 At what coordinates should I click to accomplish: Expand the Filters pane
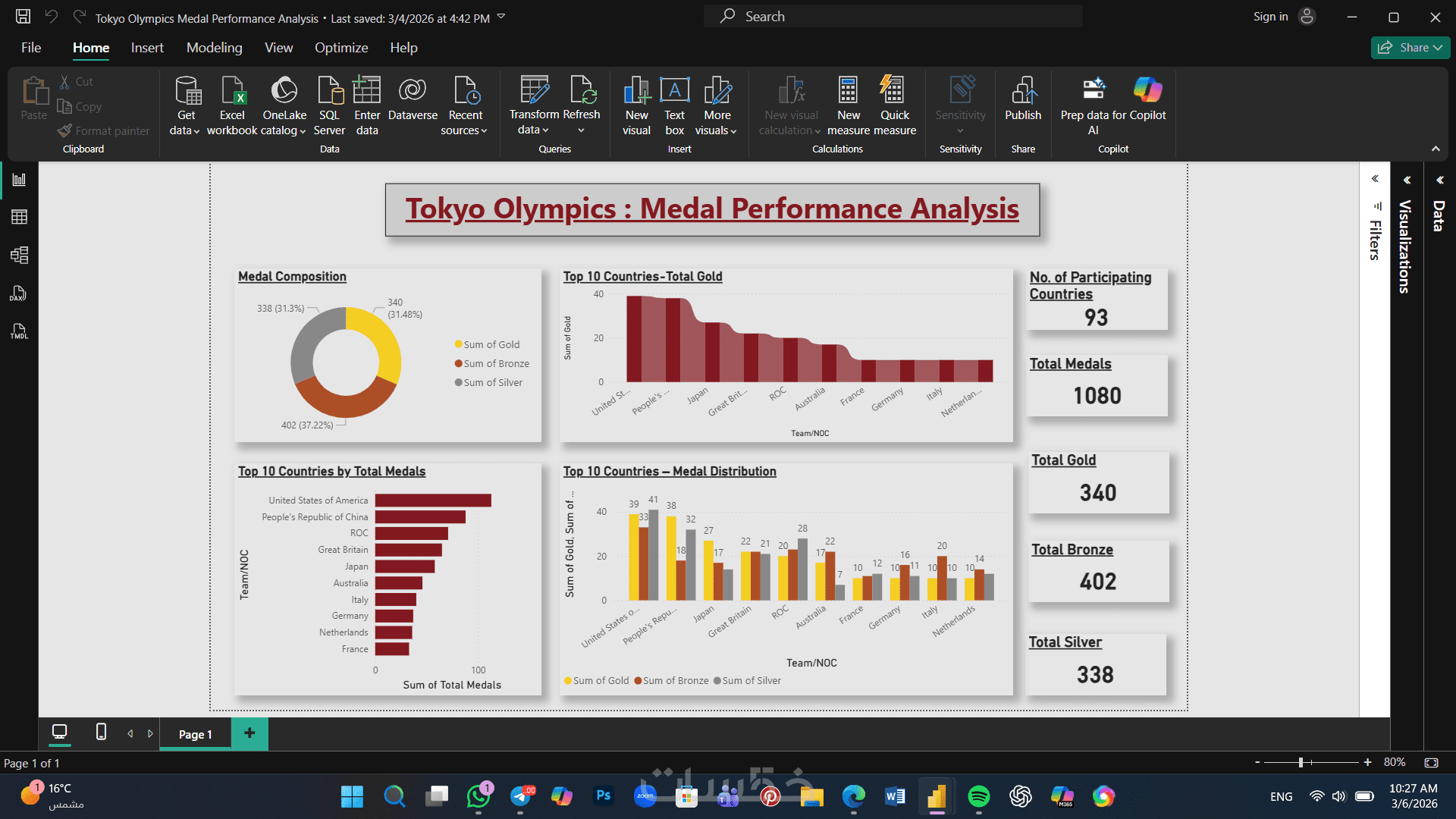pyautogui.click(x=1375, y=179)
